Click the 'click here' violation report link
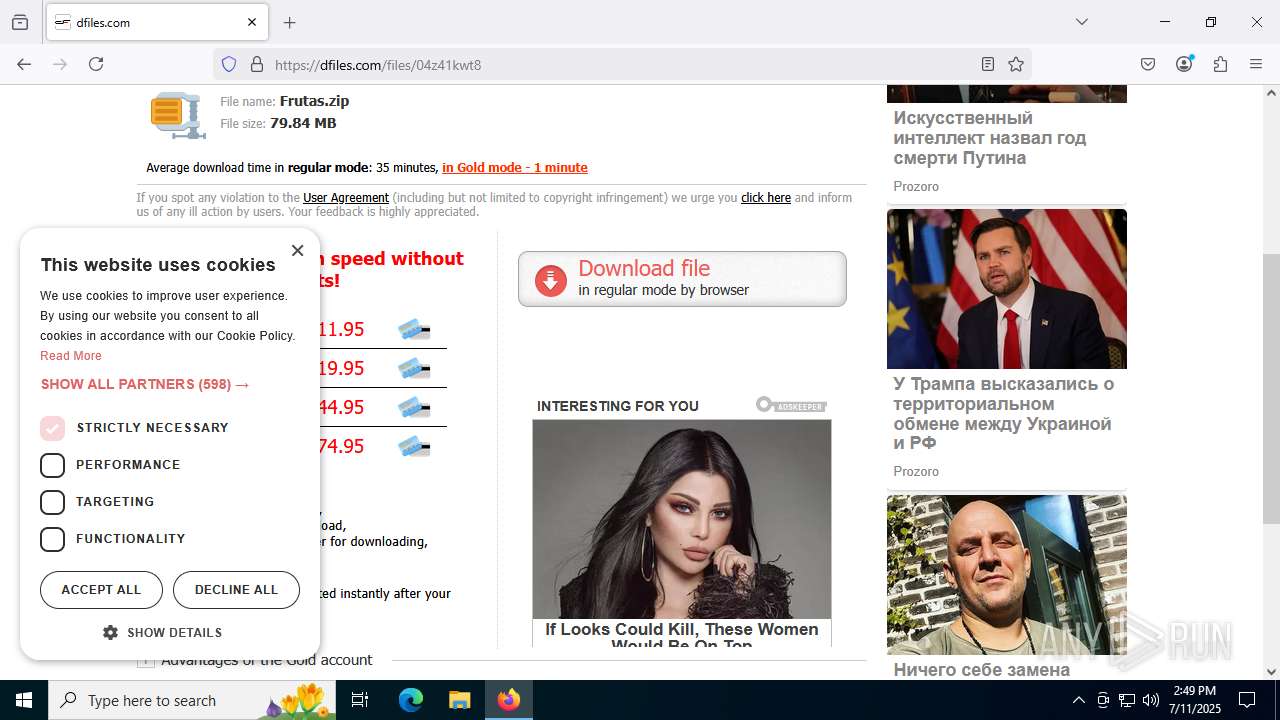Image resolution: width=1280 pixels, height=720 pixels. pyautogui.click(x=766, y=198)
